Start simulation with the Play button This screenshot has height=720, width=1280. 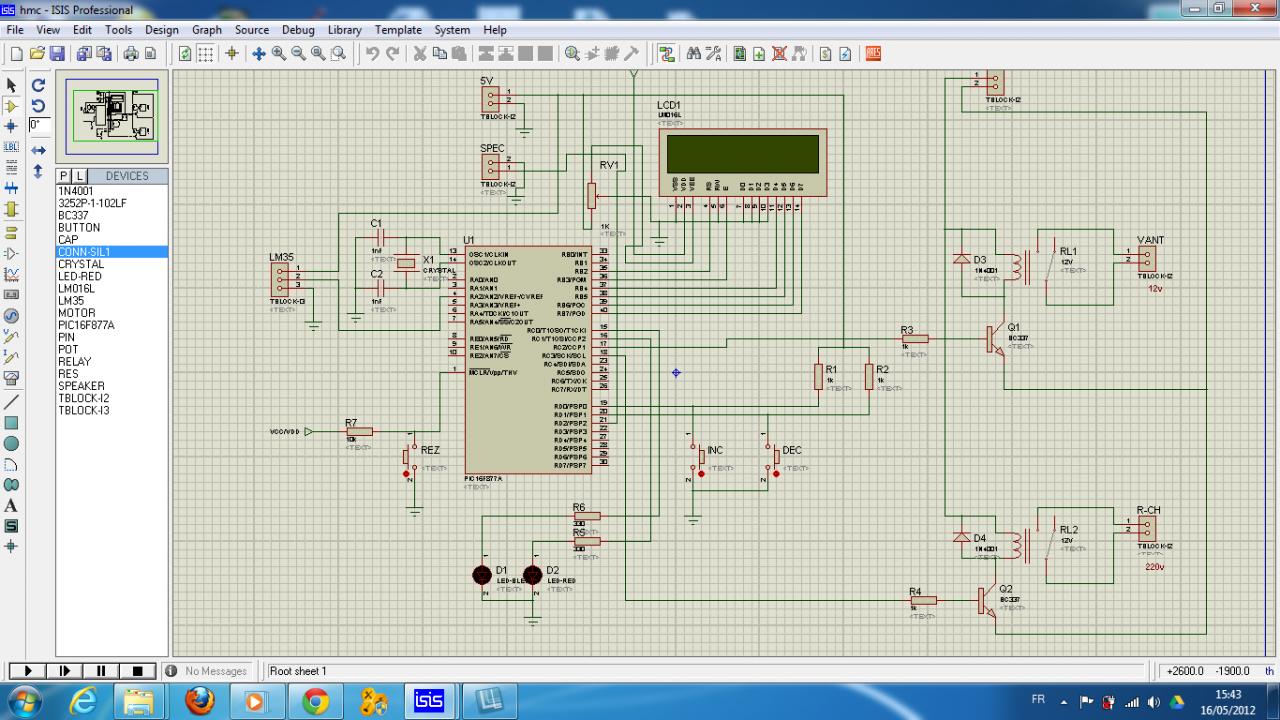(28, 671)
